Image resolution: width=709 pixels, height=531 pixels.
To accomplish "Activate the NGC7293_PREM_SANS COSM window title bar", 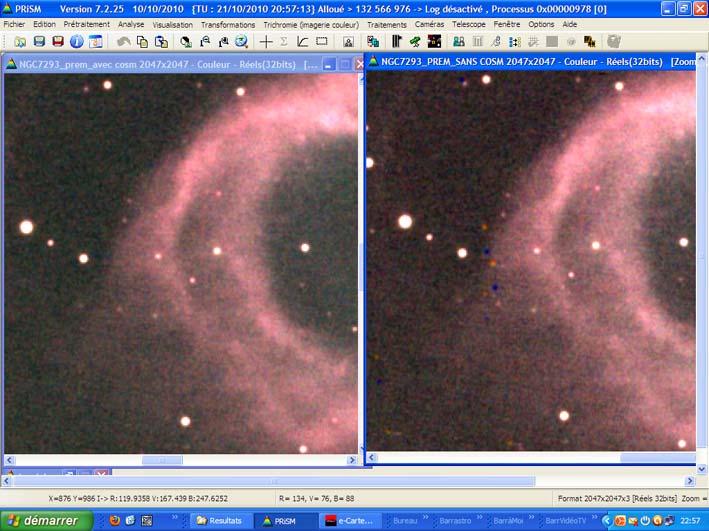I will [x=520, y=62].
